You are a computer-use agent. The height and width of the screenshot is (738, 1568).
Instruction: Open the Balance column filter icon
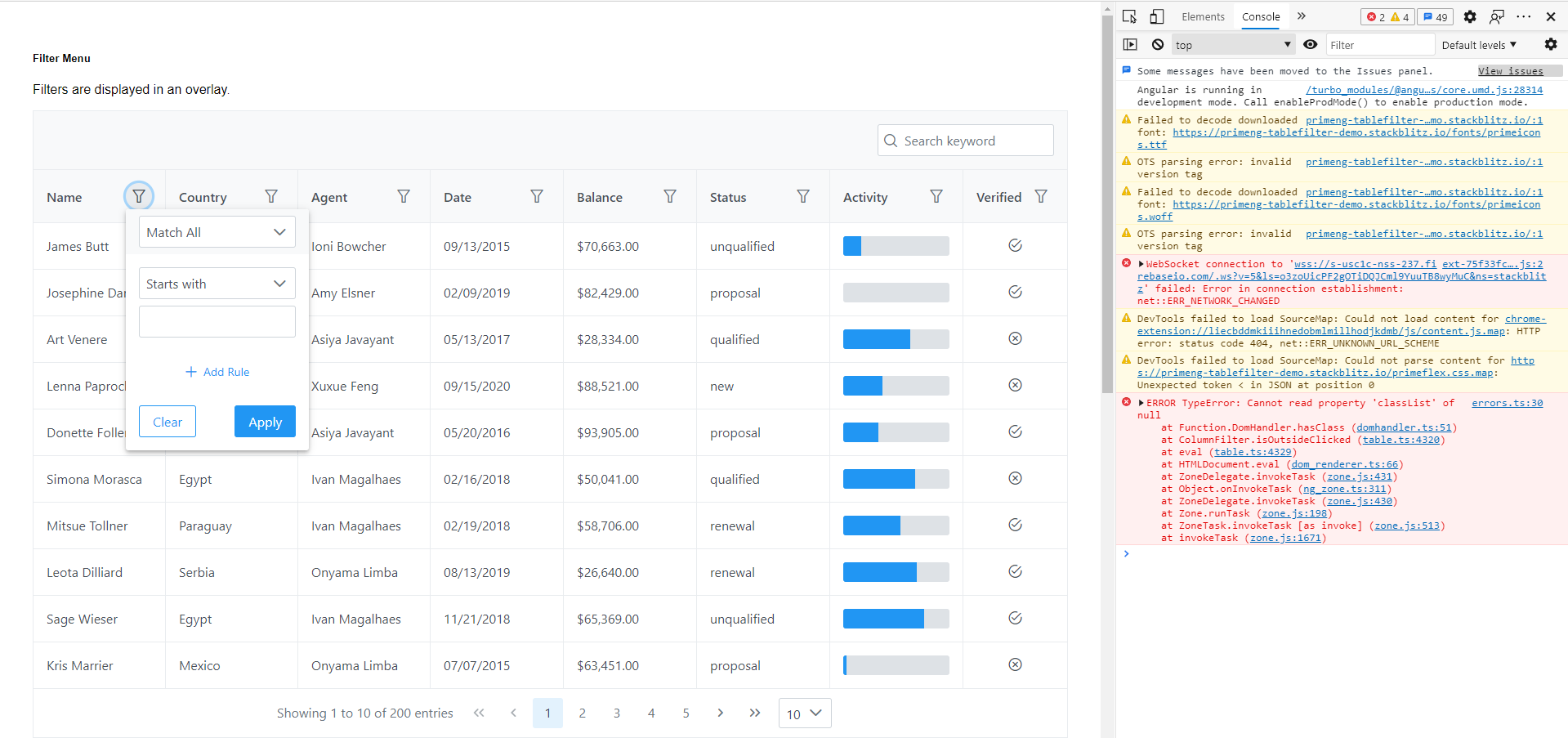(x=670, y=196)
